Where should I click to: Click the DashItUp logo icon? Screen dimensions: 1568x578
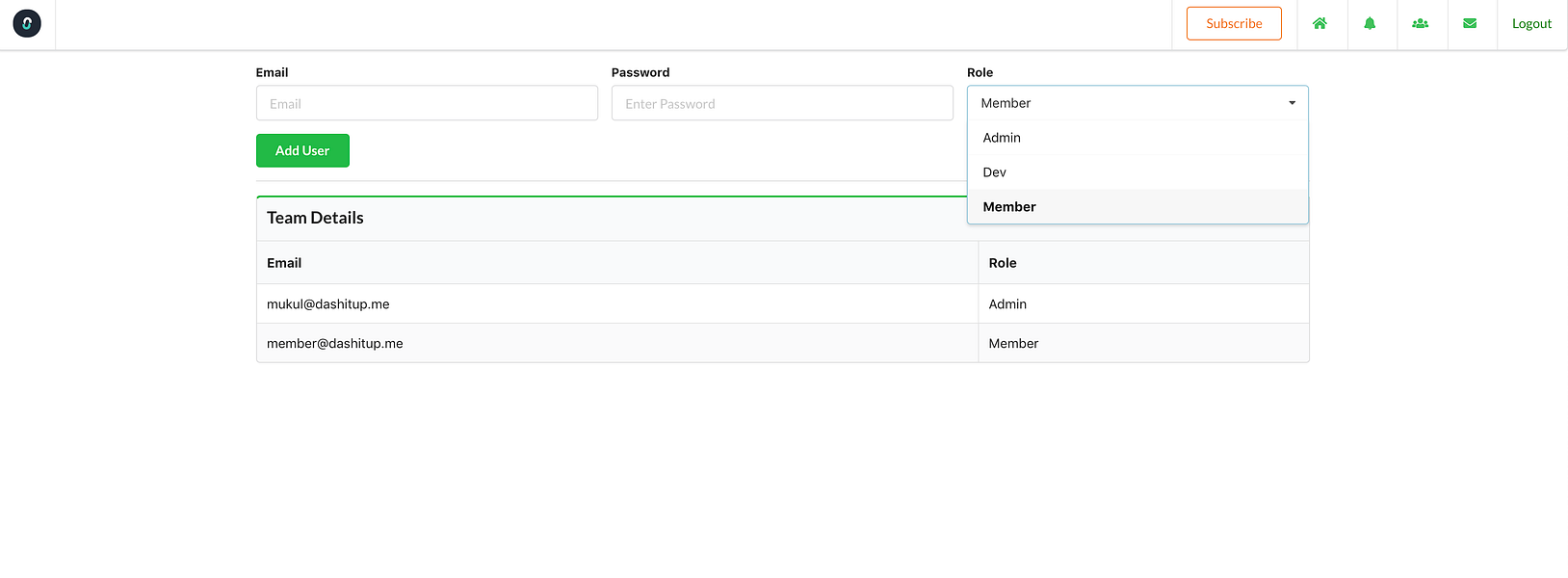pyautogui.click(x=27, y=24)
